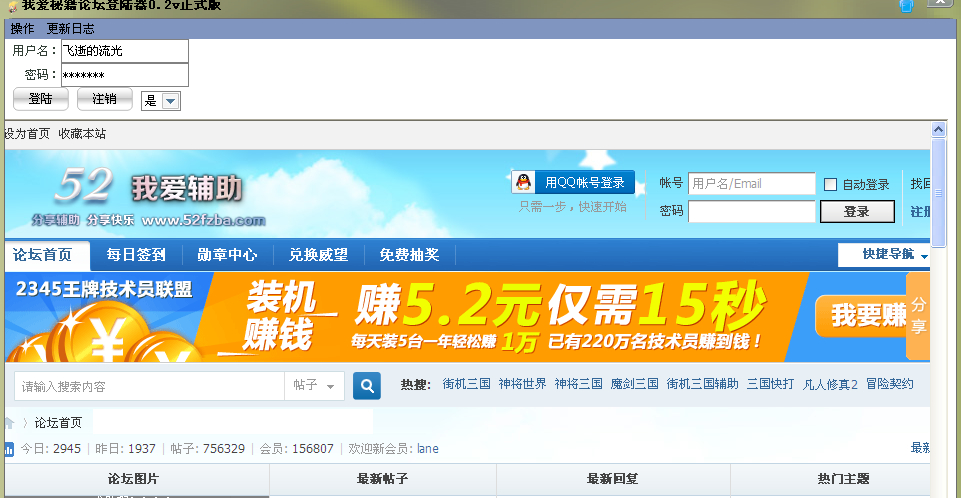
Task: Open the 分享 side tab
Action: point(917,316)
